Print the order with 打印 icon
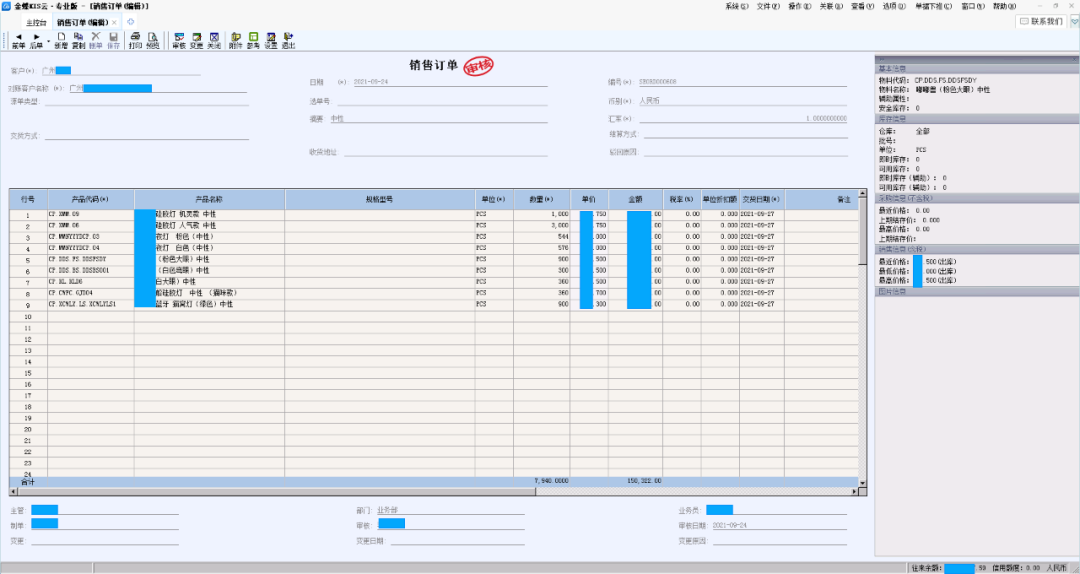 click(x=135, y=41)
